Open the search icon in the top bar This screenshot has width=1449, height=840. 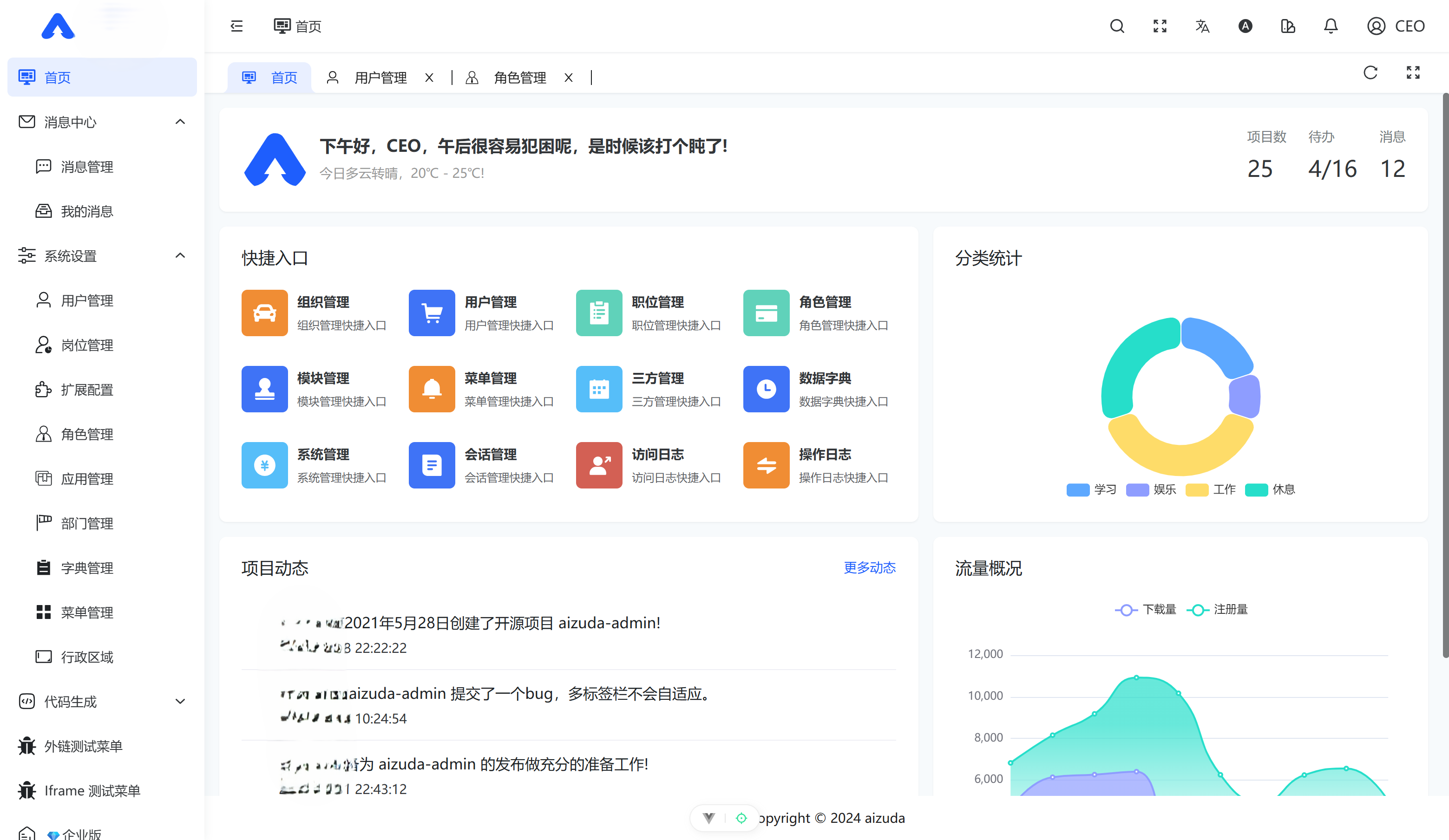click(1117, 26)
